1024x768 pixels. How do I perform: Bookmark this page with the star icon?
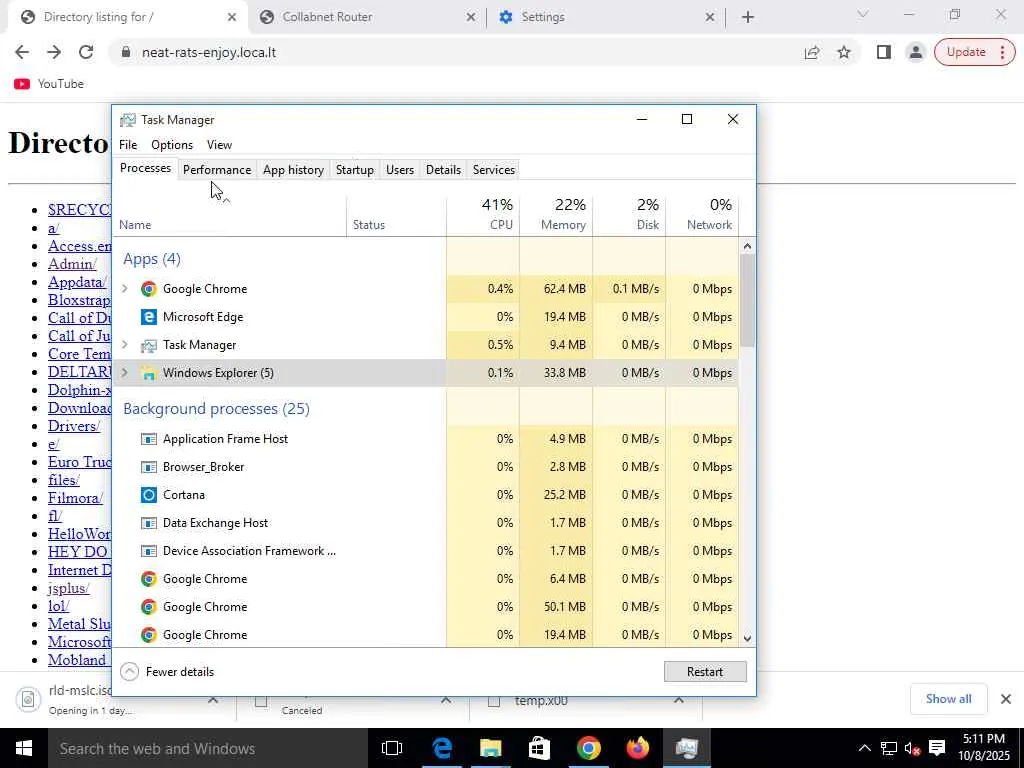click(844, 52)
